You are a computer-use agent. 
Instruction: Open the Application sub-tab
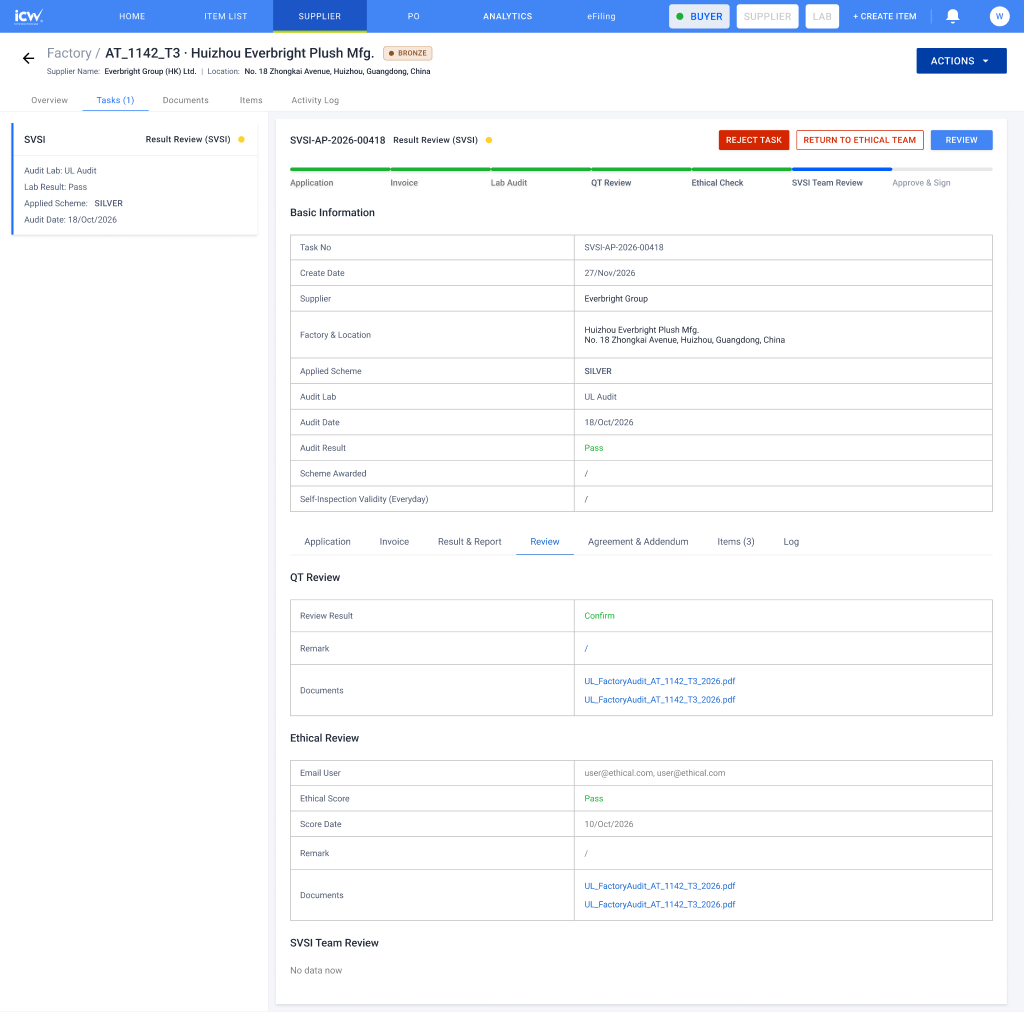click(327, 542)
